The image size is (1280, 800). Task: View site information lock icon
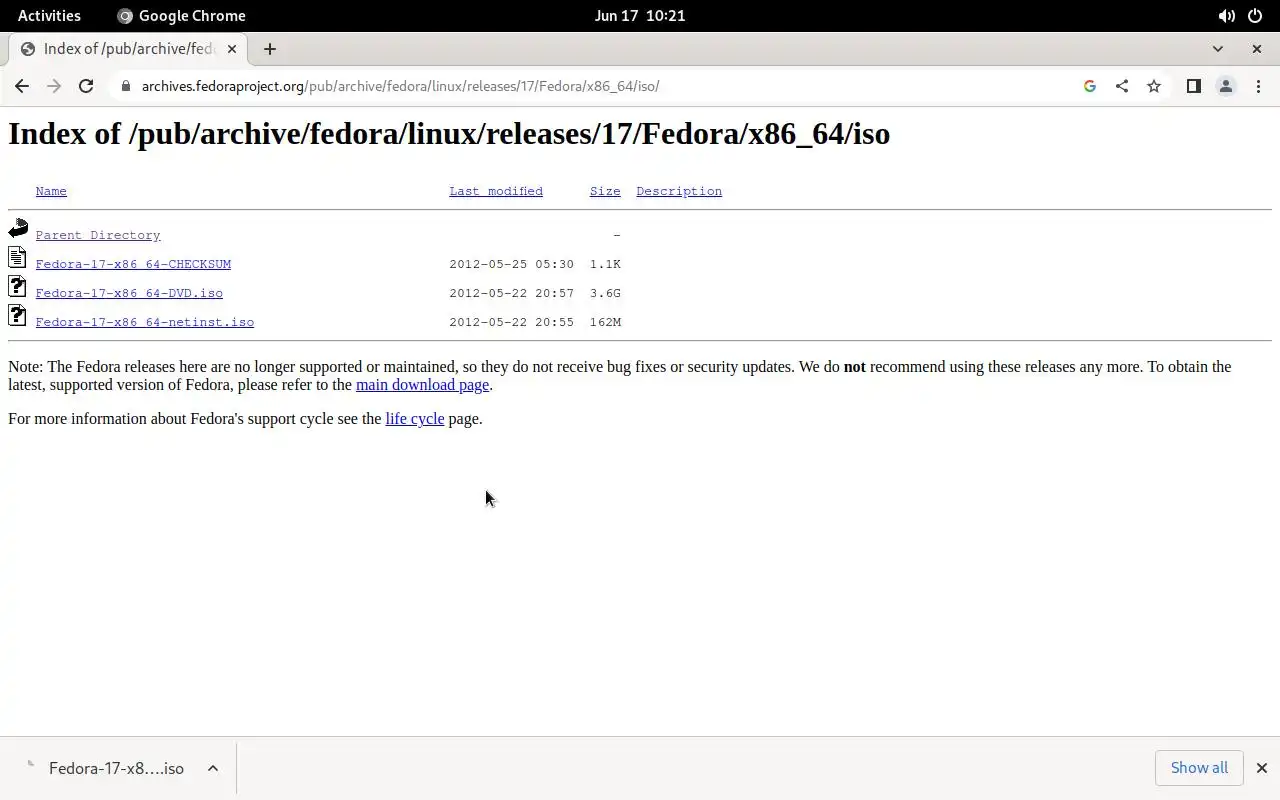125,86
